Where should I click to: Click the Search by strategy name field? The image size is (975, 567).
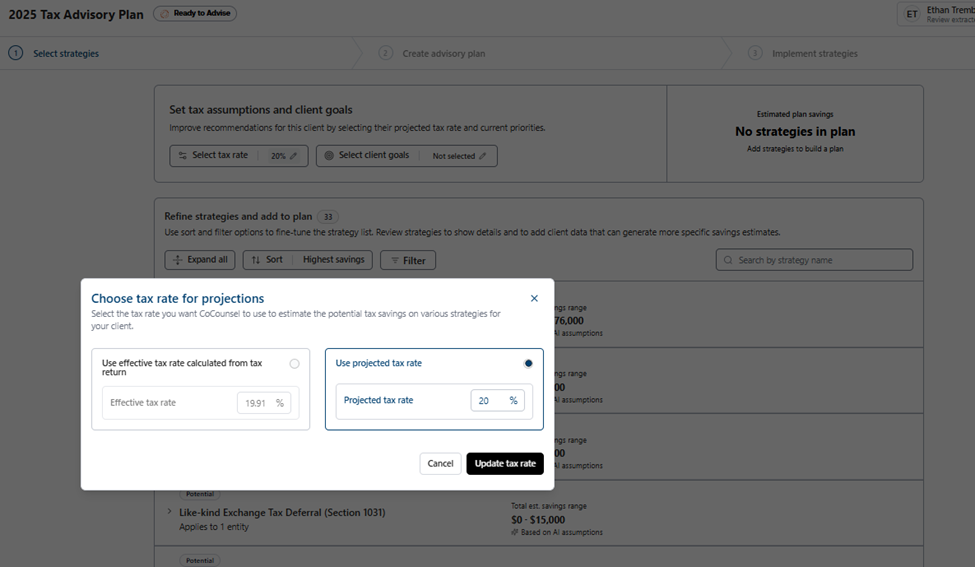click(820, 260)
